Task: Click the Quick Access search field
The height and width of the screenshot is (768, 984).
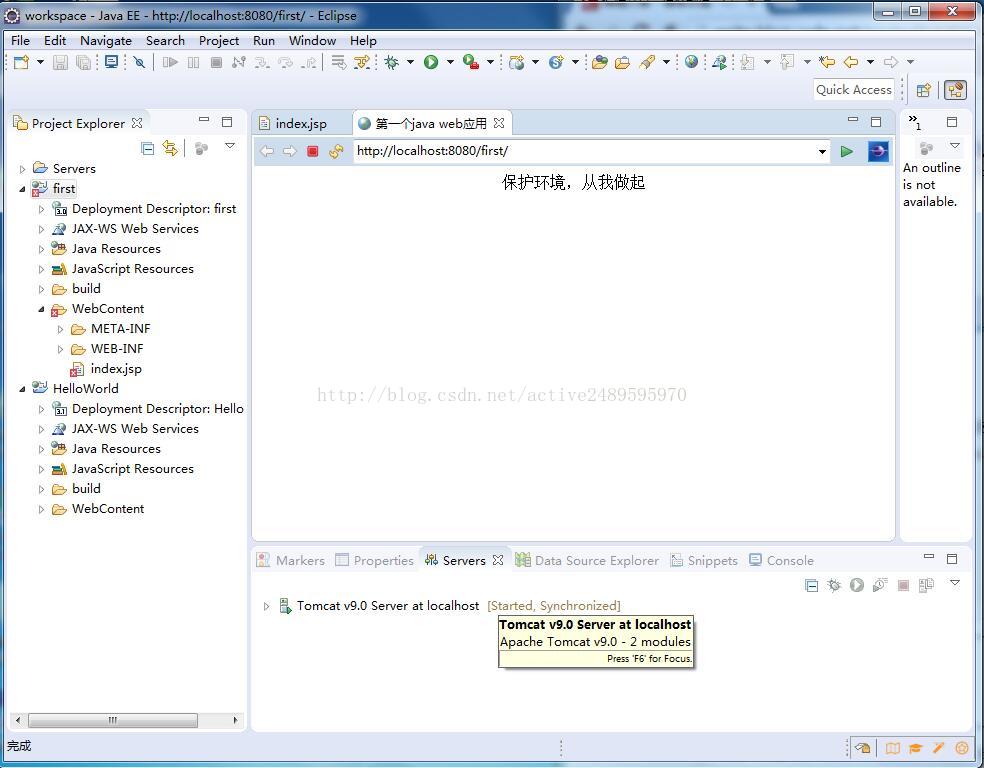Action: [x=853, y=90]
